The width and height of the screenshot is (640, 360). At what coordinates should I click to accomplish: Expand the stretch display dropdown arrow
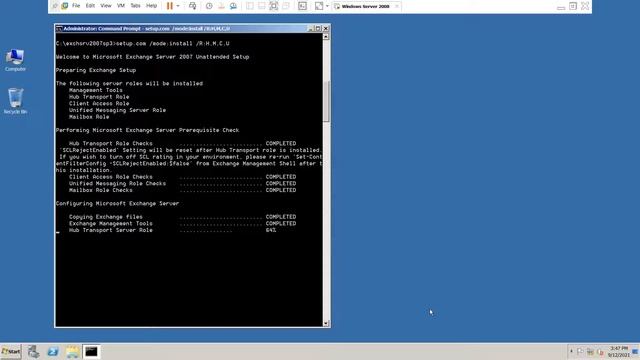pyautogui.click(x=327, y=6)
